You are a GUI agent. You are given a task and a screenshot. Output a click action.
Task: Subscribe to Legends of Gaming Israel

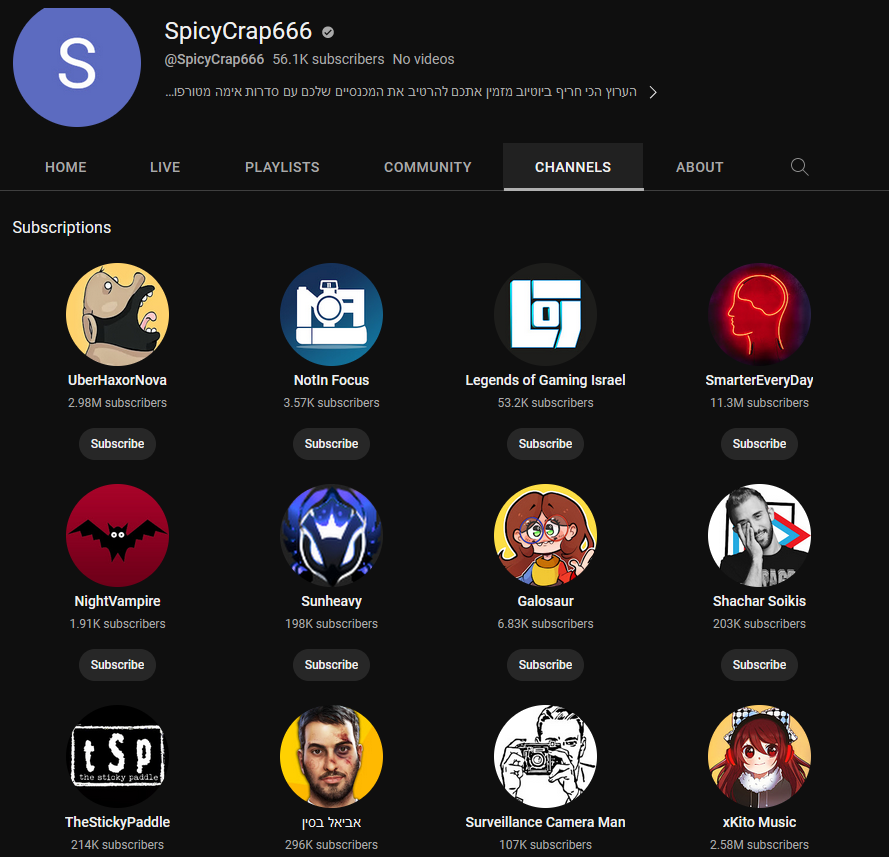point(545,444)
